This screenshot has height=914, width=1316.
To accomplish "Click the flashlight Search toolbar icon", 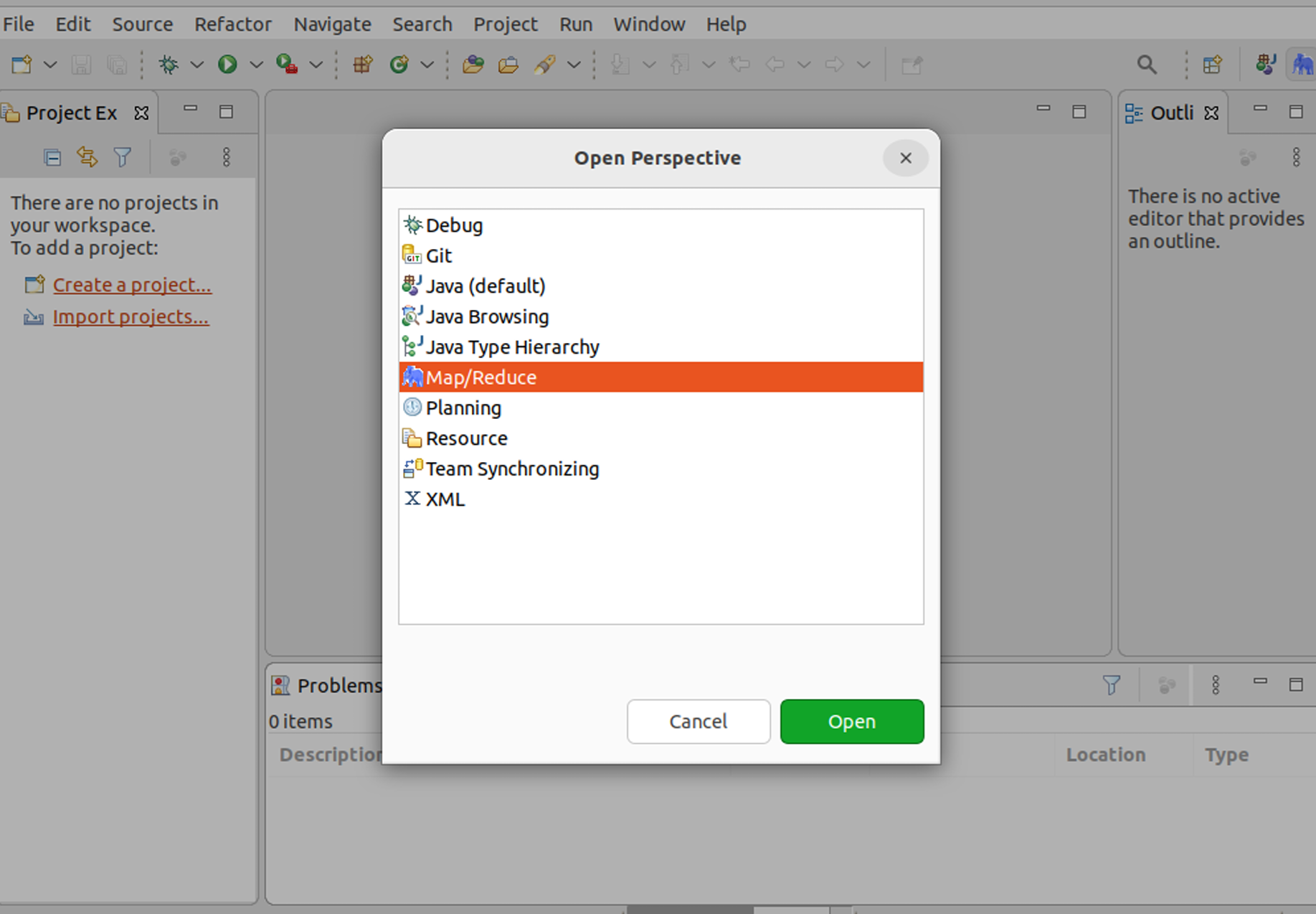I will pyautogui.click(x=544, y=65).
